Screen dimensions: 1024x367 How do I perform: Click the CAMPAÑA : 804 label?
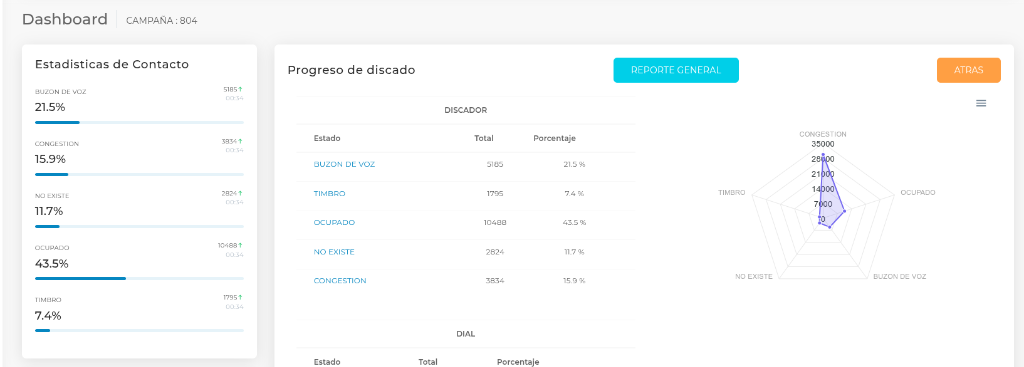coord(161,20)
